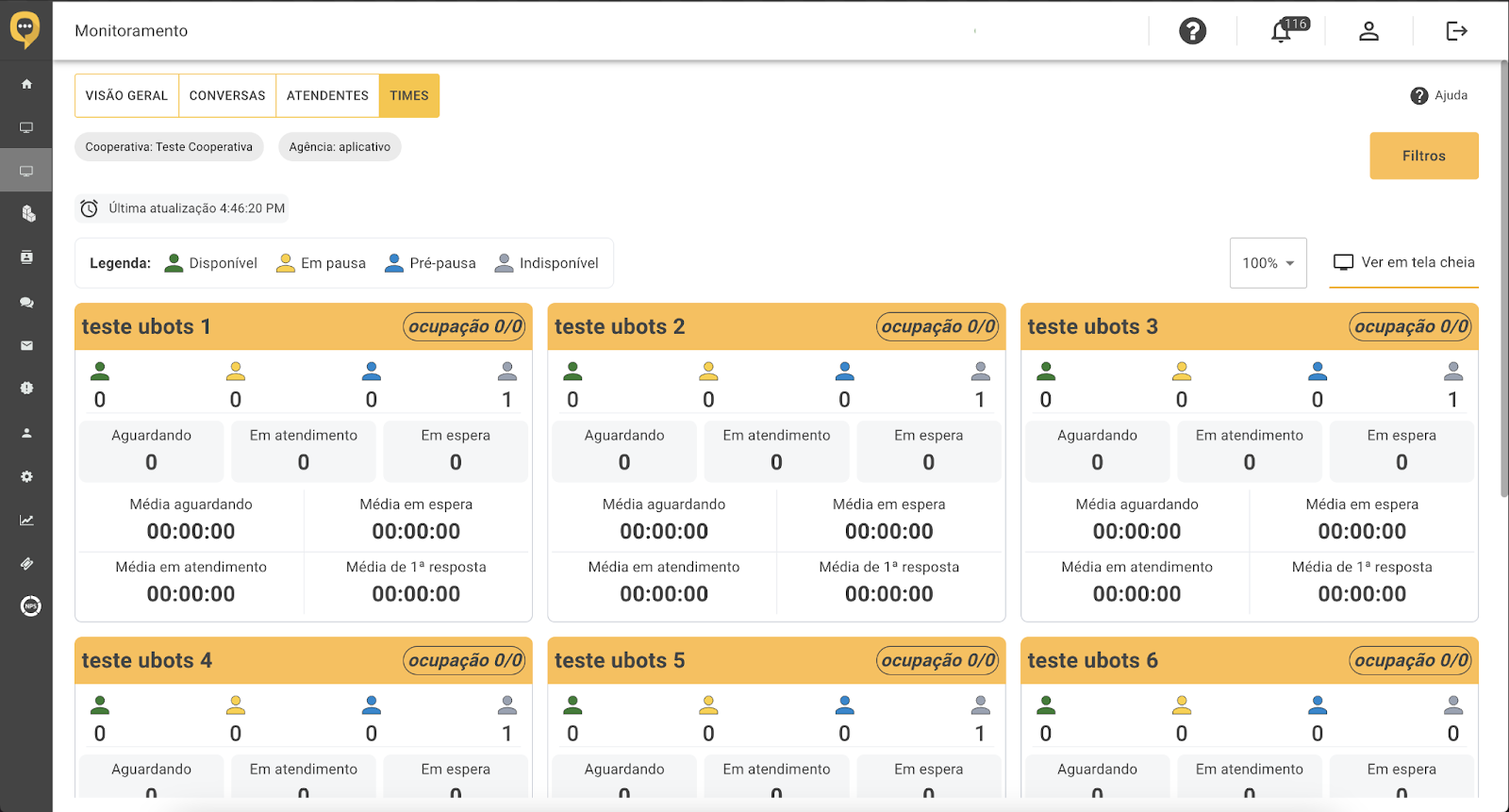Open the line chart reports sidebar icon
Viewport: 1509px width, 812px height.
point(26,520)
